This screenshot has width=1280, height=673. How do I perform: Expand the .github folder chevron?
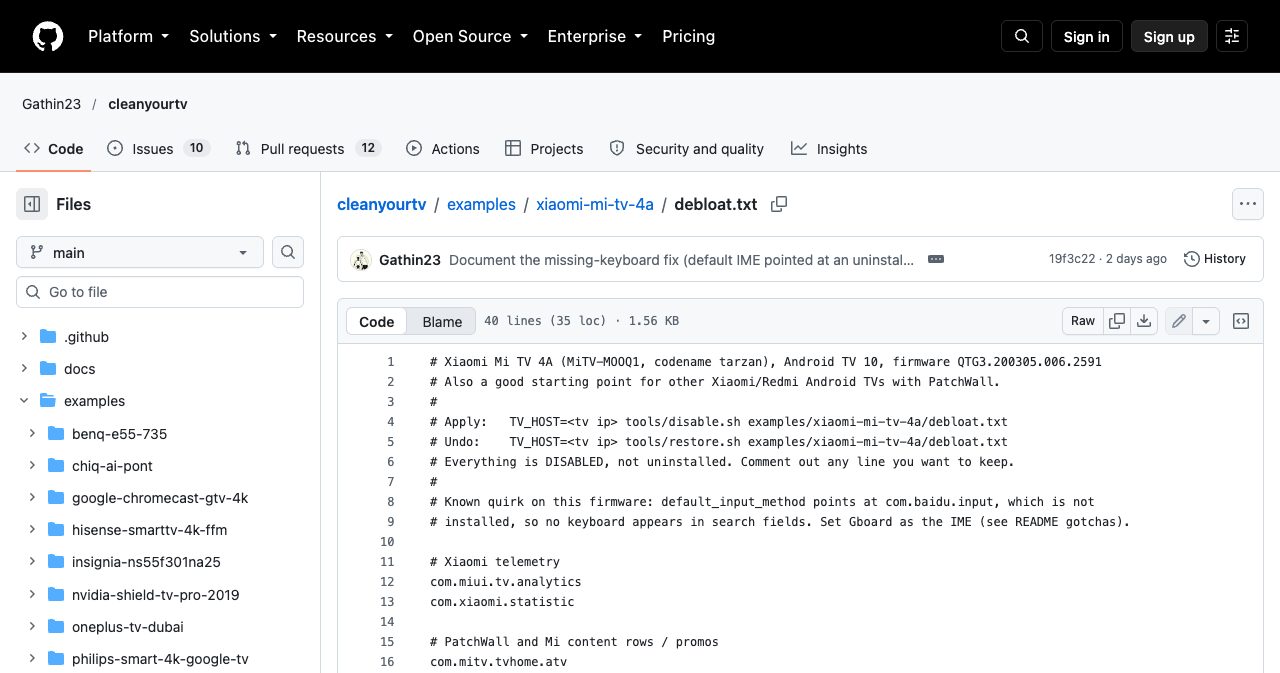pos(24,337)
